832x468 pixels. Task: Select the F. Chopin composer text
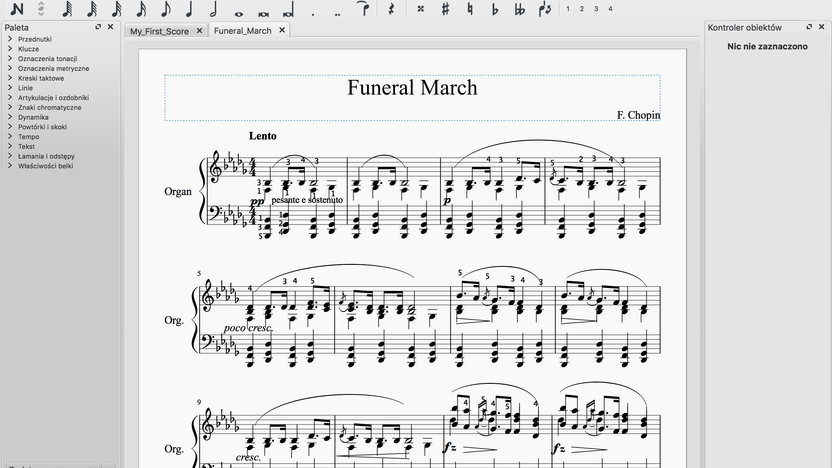pyautogui.click(x=638, y=115)
